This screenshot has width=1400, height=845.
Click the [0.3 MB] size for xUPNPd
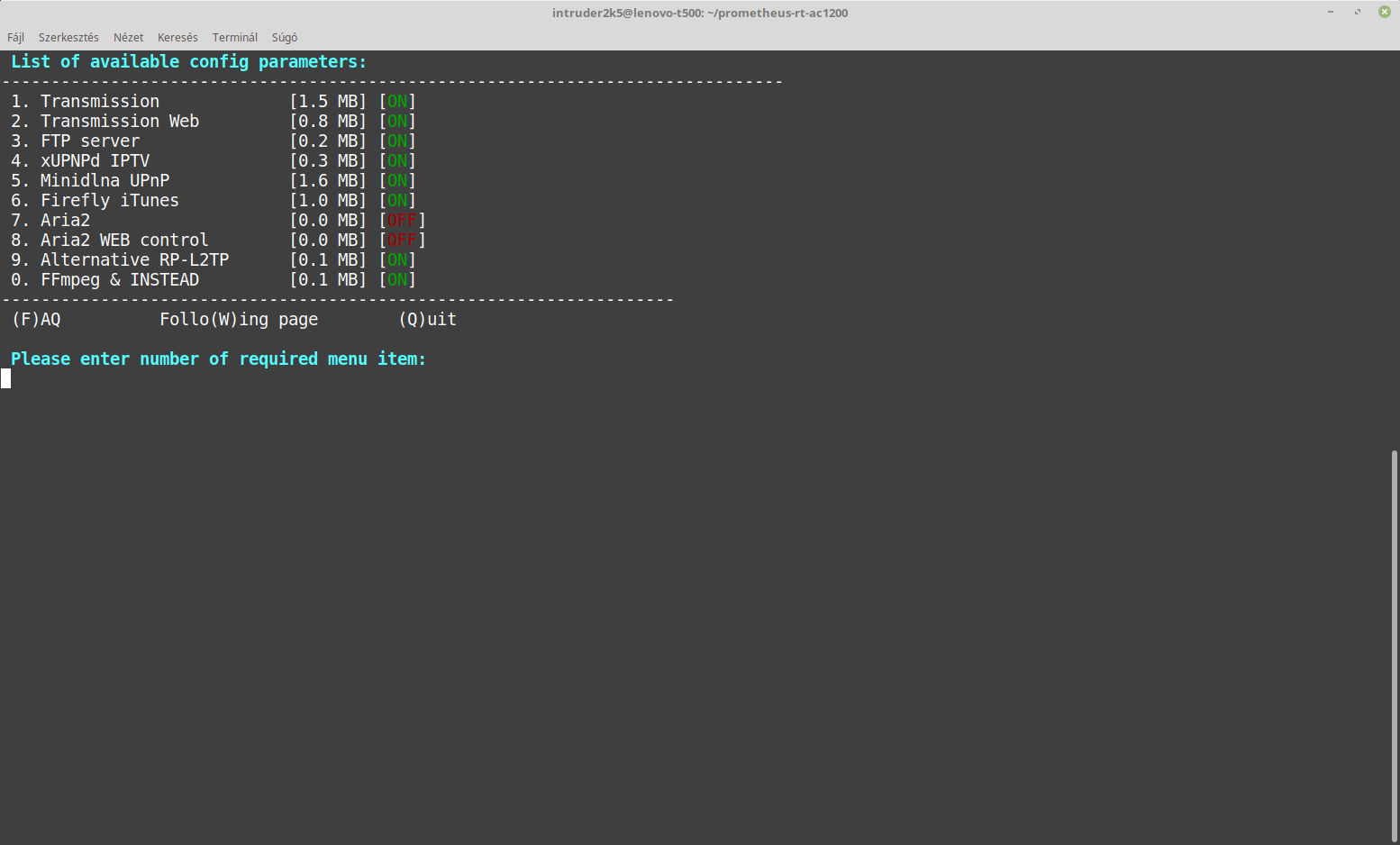(x=328, y=160)
